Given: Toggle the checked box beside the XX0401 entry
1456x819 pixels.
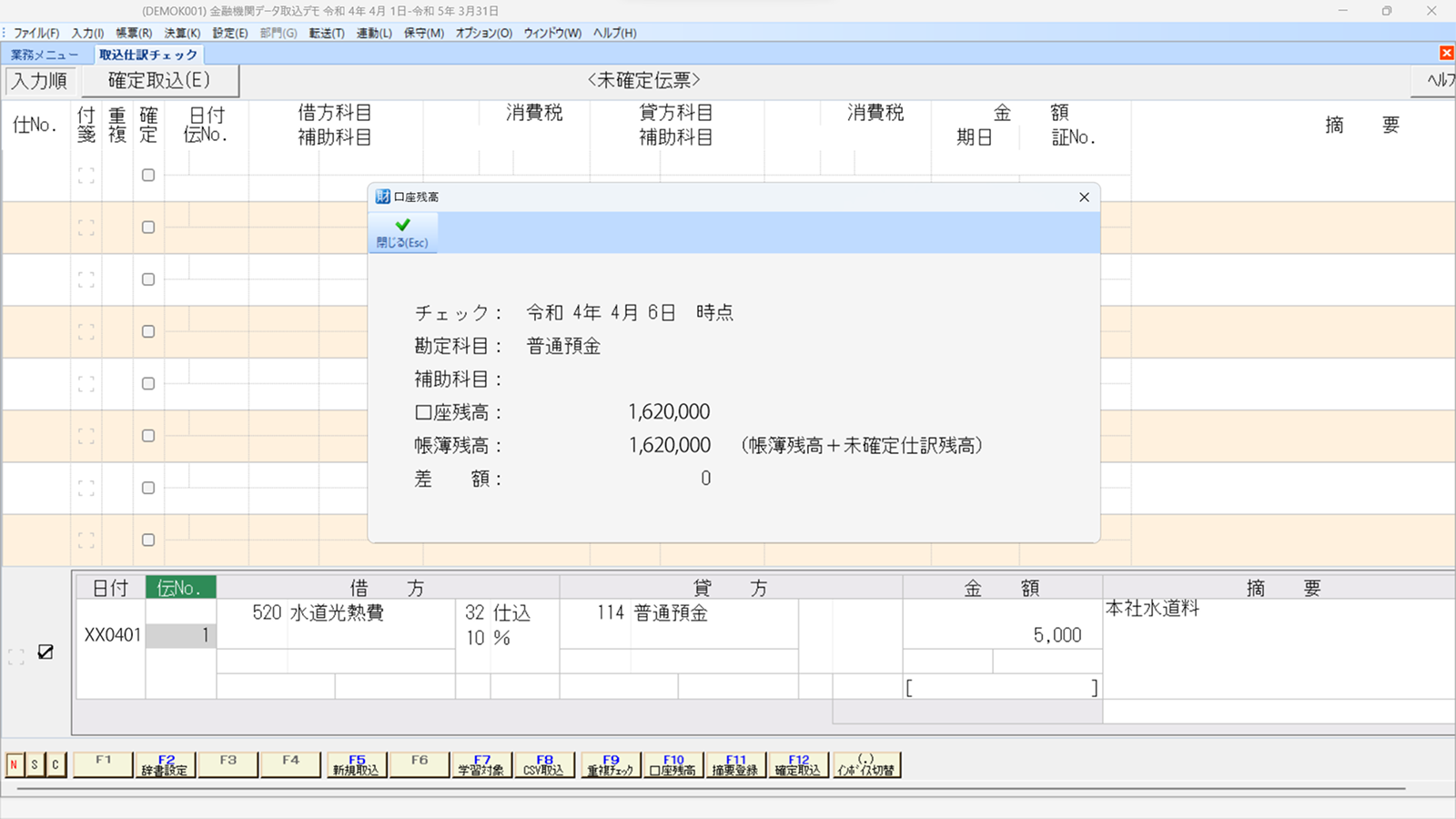Looking at the screenshot, I should tap(45, 652).
